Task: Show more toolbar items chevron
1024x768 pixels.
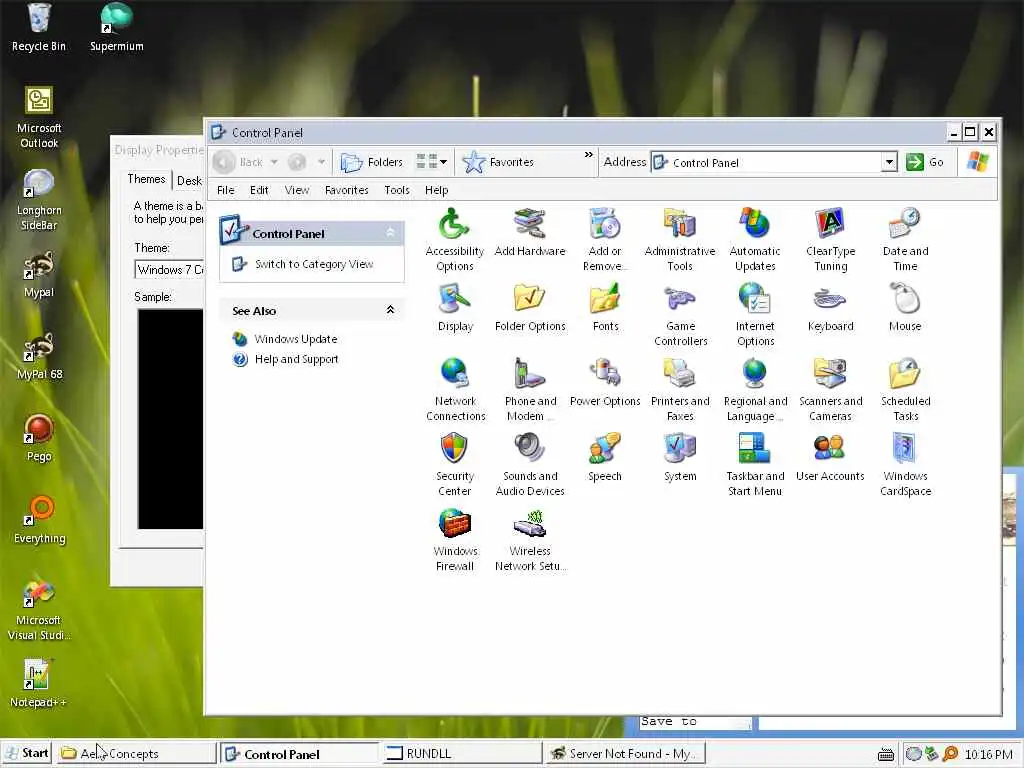Action: (x=588, y=155)
